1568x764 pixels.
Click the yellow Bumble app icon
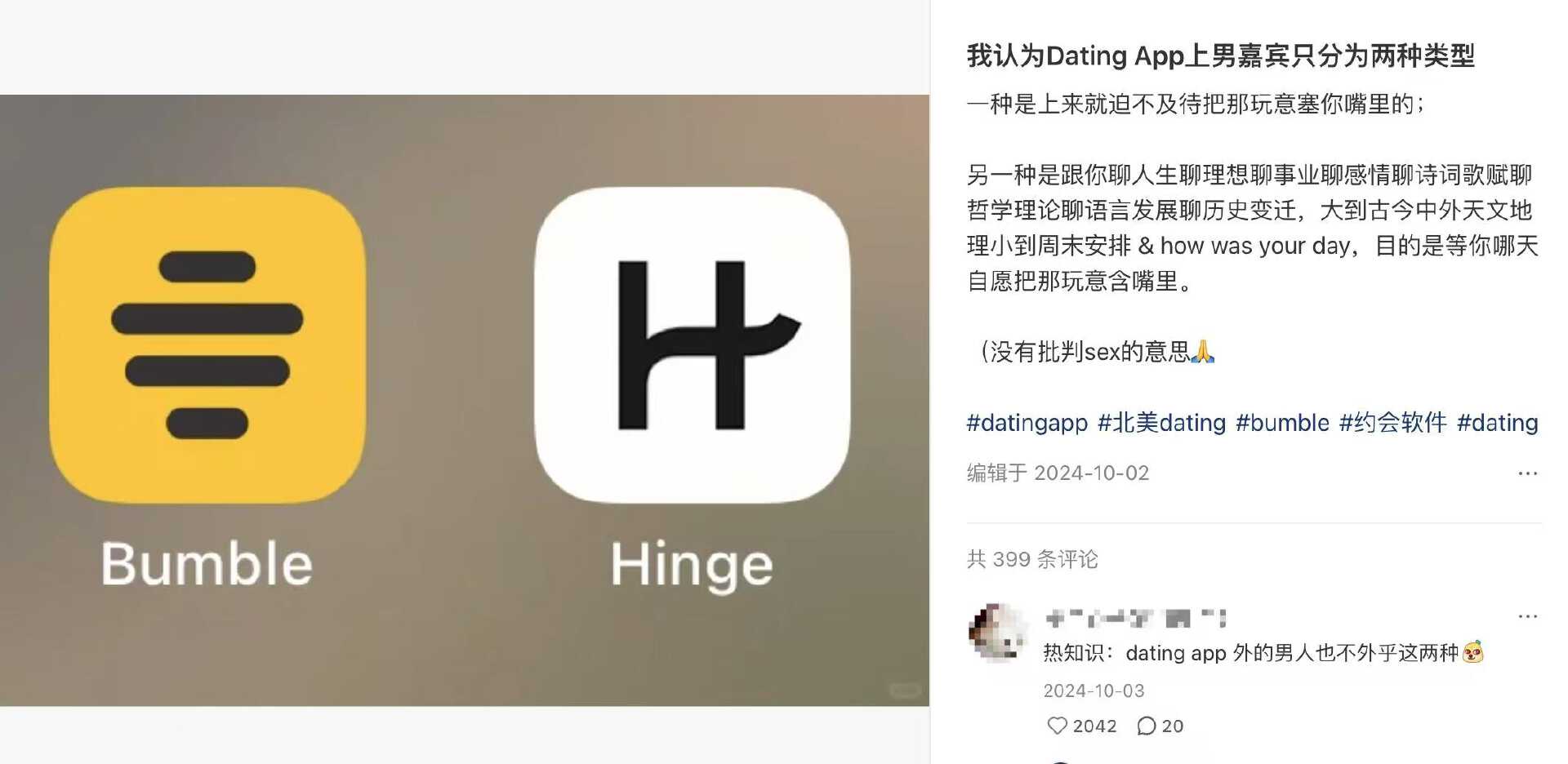click(x=207, y=345)
